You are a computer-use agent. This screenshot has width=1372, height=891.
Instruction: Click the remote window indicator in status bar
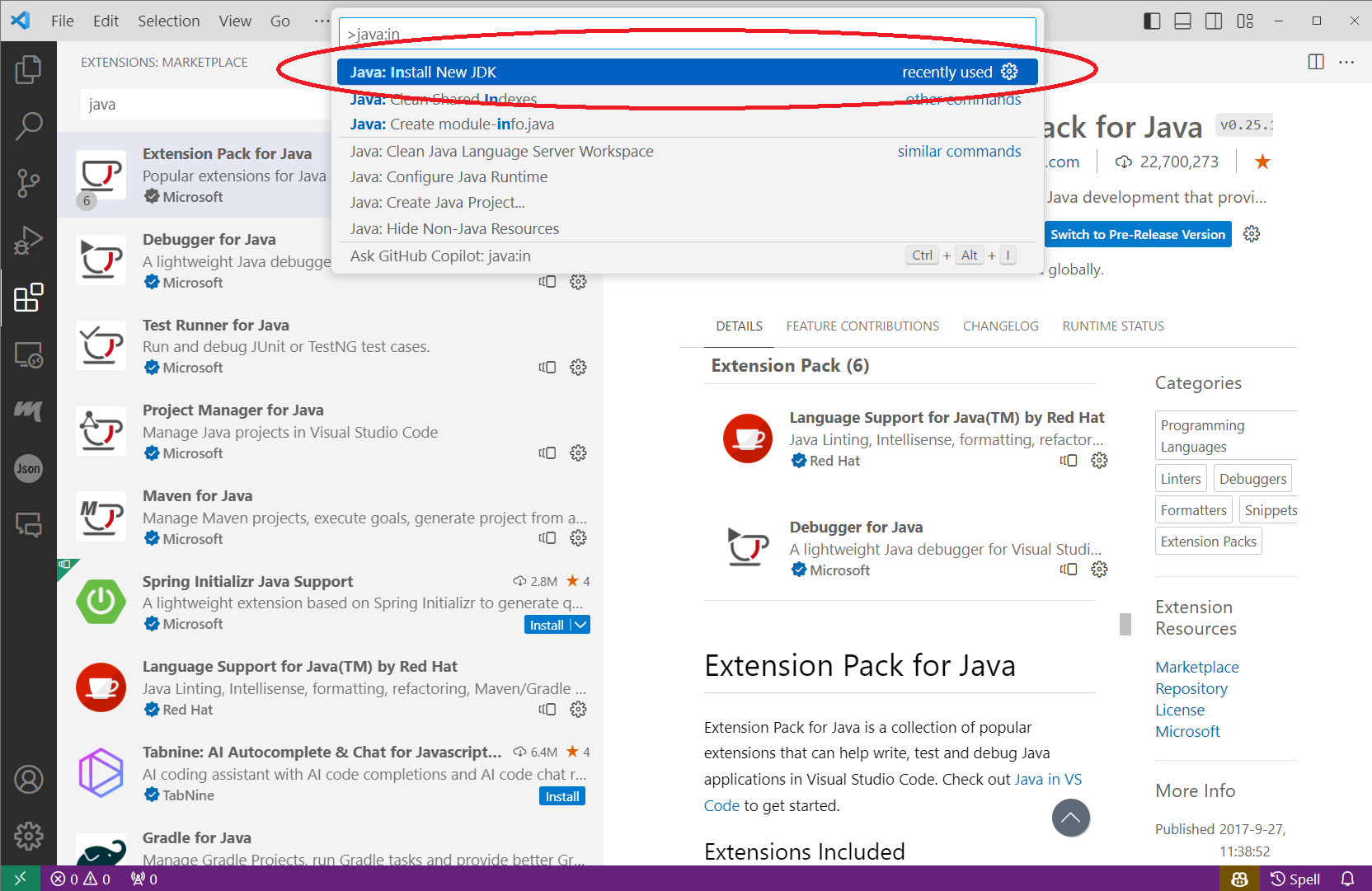pos(20,879)
